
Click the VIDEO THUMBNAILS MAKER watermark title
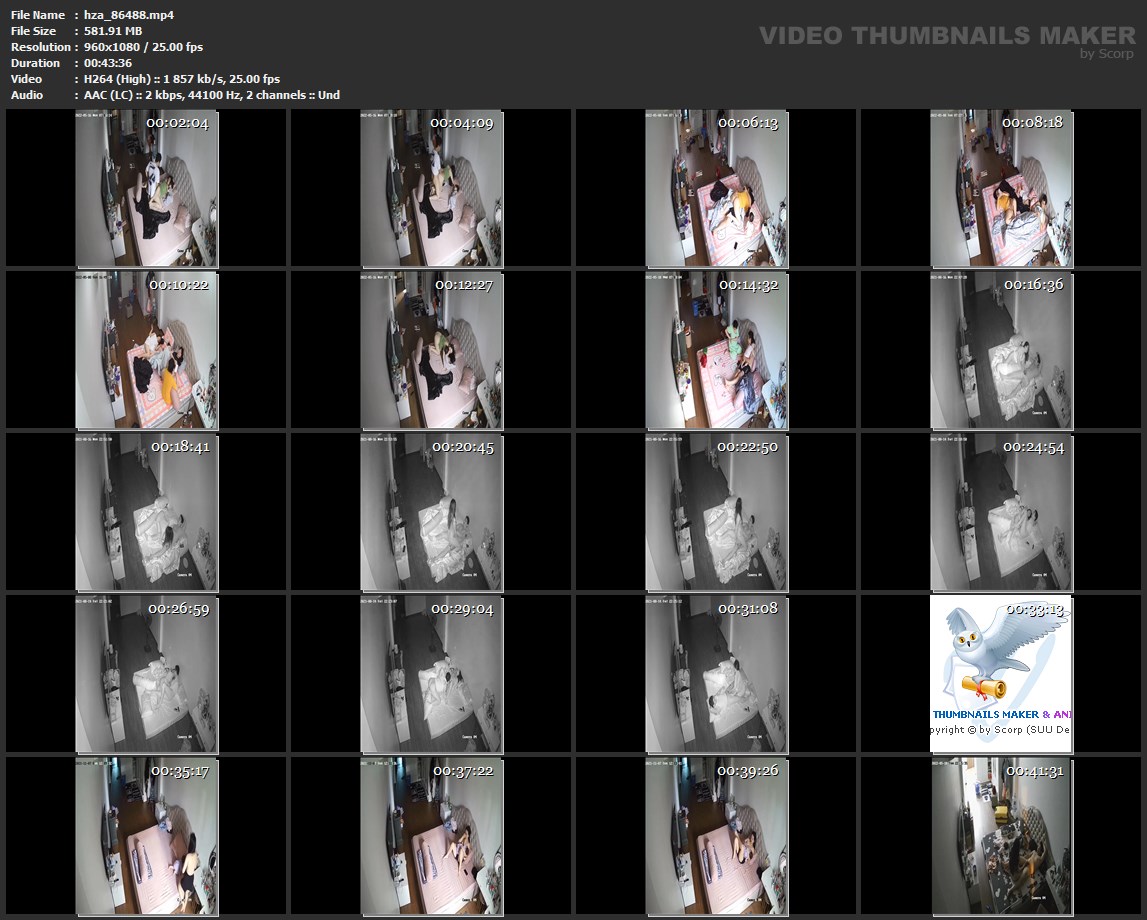(x=946, y=36)
